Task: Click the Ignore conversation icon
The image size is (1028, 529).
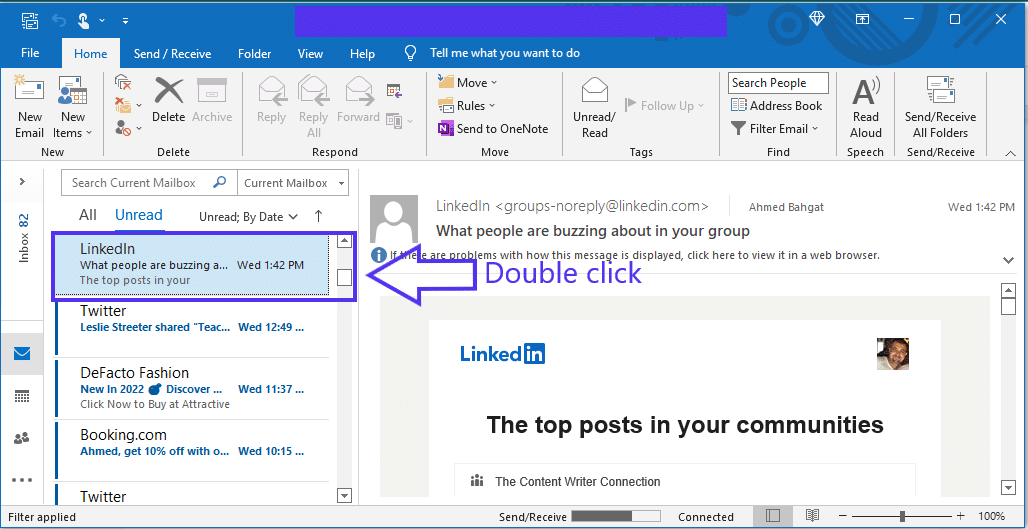Action: coord(123,83)
